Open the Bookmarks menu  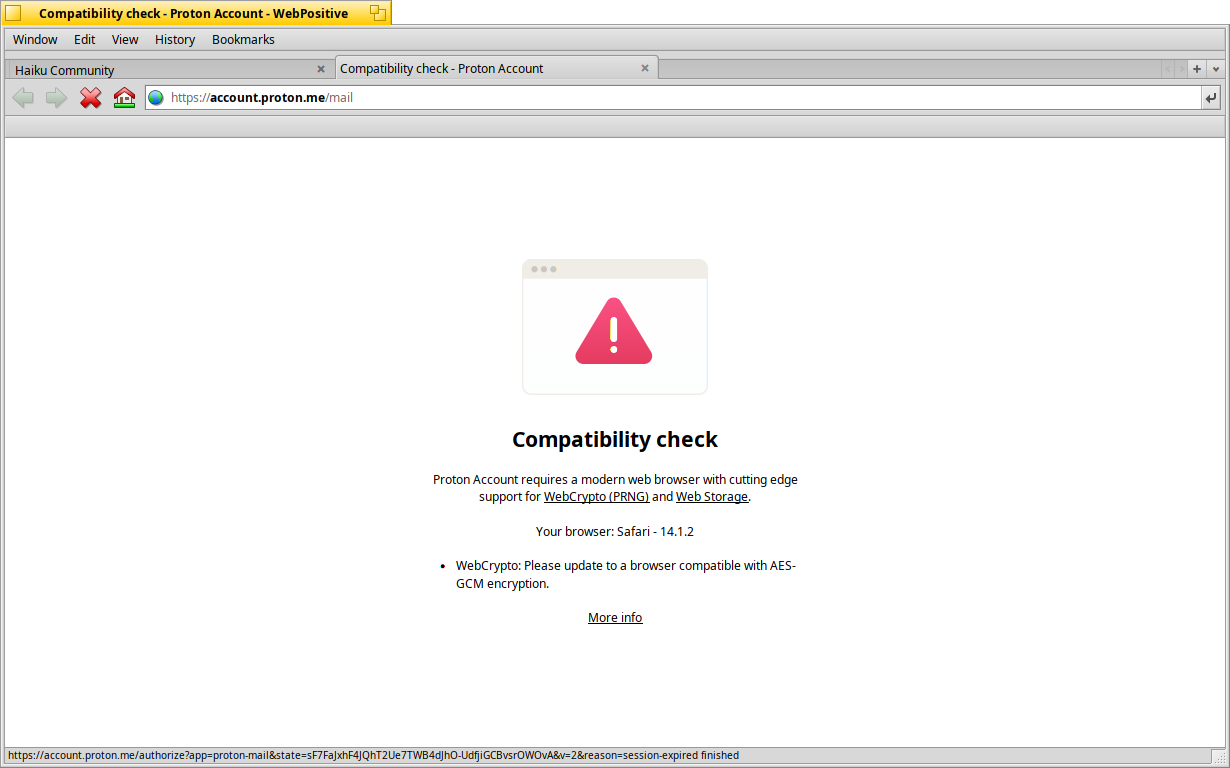(243, 40)
